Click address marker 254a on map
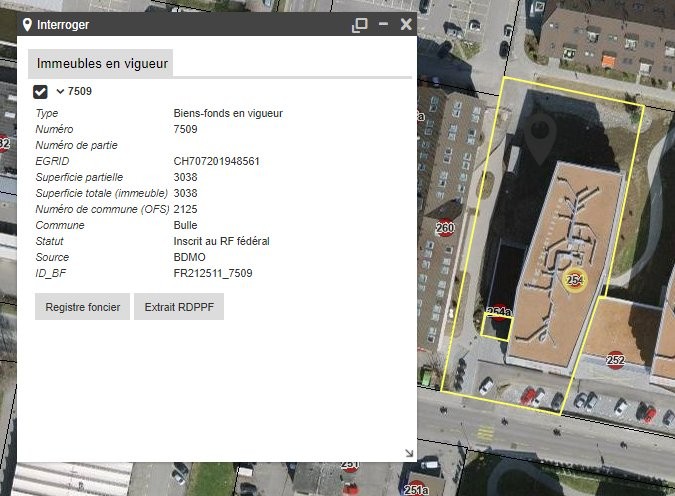Screen dimensions: 675x496 pos(499,312)
